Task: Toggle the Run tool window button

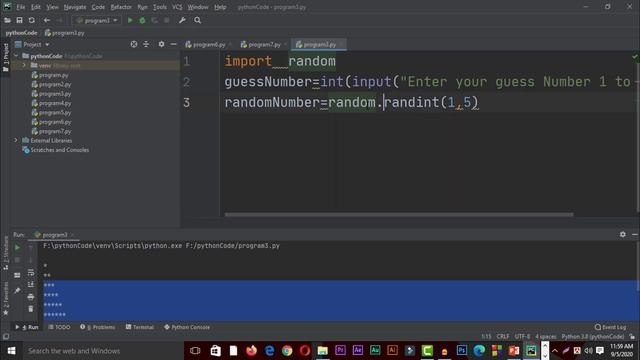Action: [27, 327]
